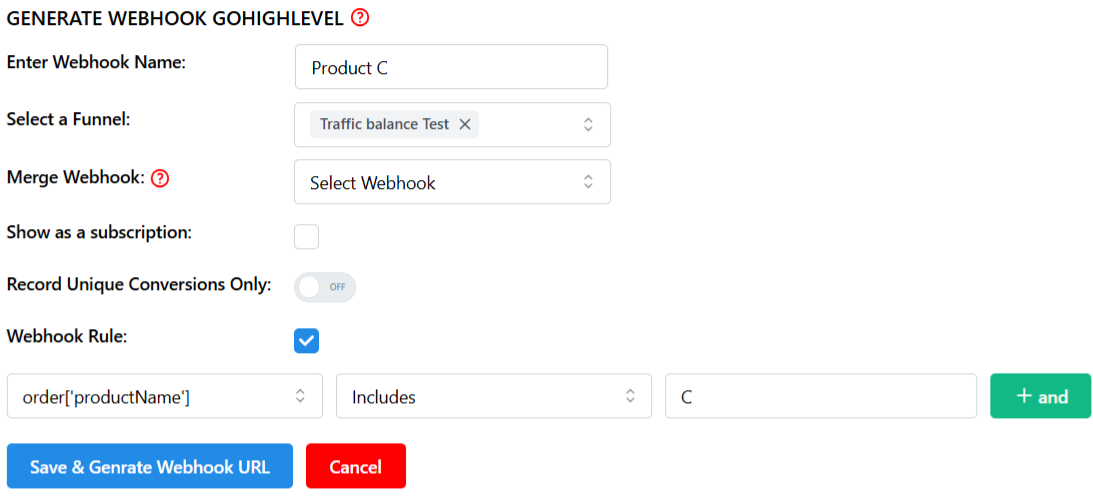Uncheck the Webhook Rule checkbox
The image size is (1093, 496).
(307, 341)
